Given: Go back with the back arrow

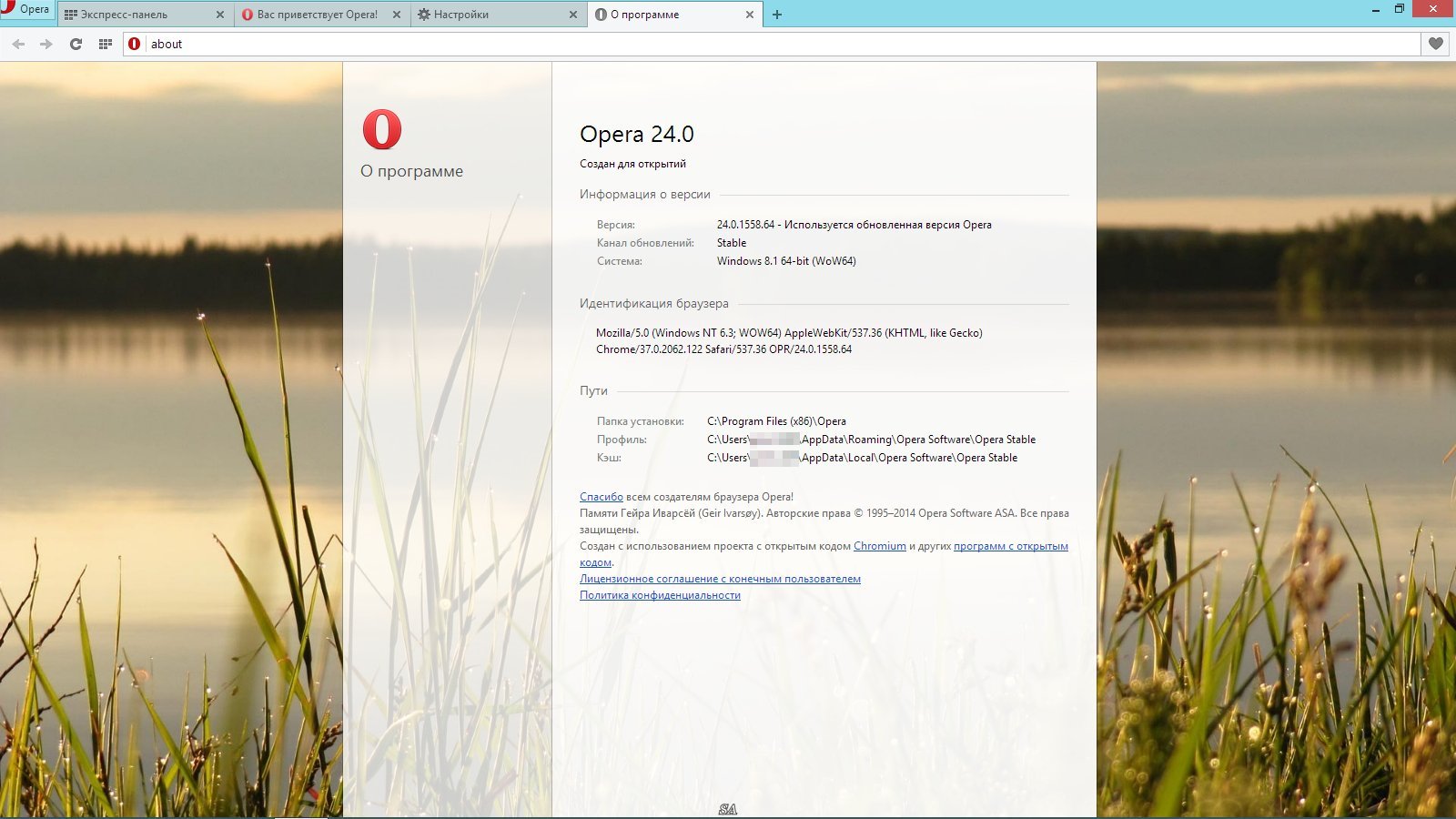Looking at the screenshot, I should (18, 44).
